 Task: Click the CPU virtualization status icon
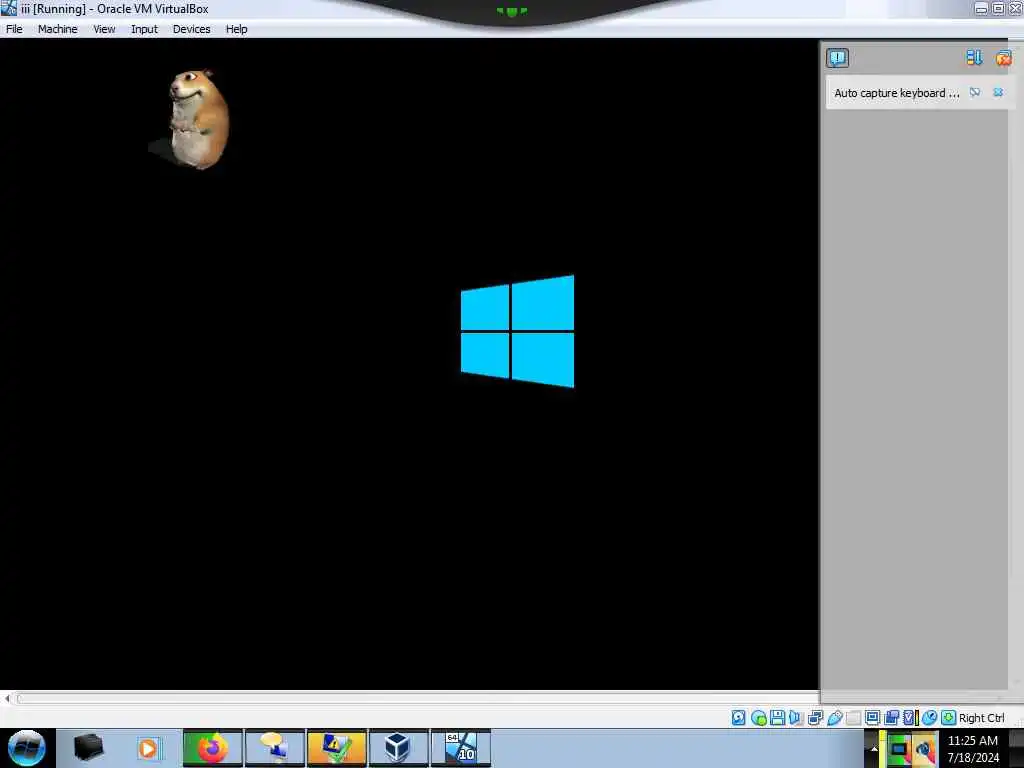point(910,718)
